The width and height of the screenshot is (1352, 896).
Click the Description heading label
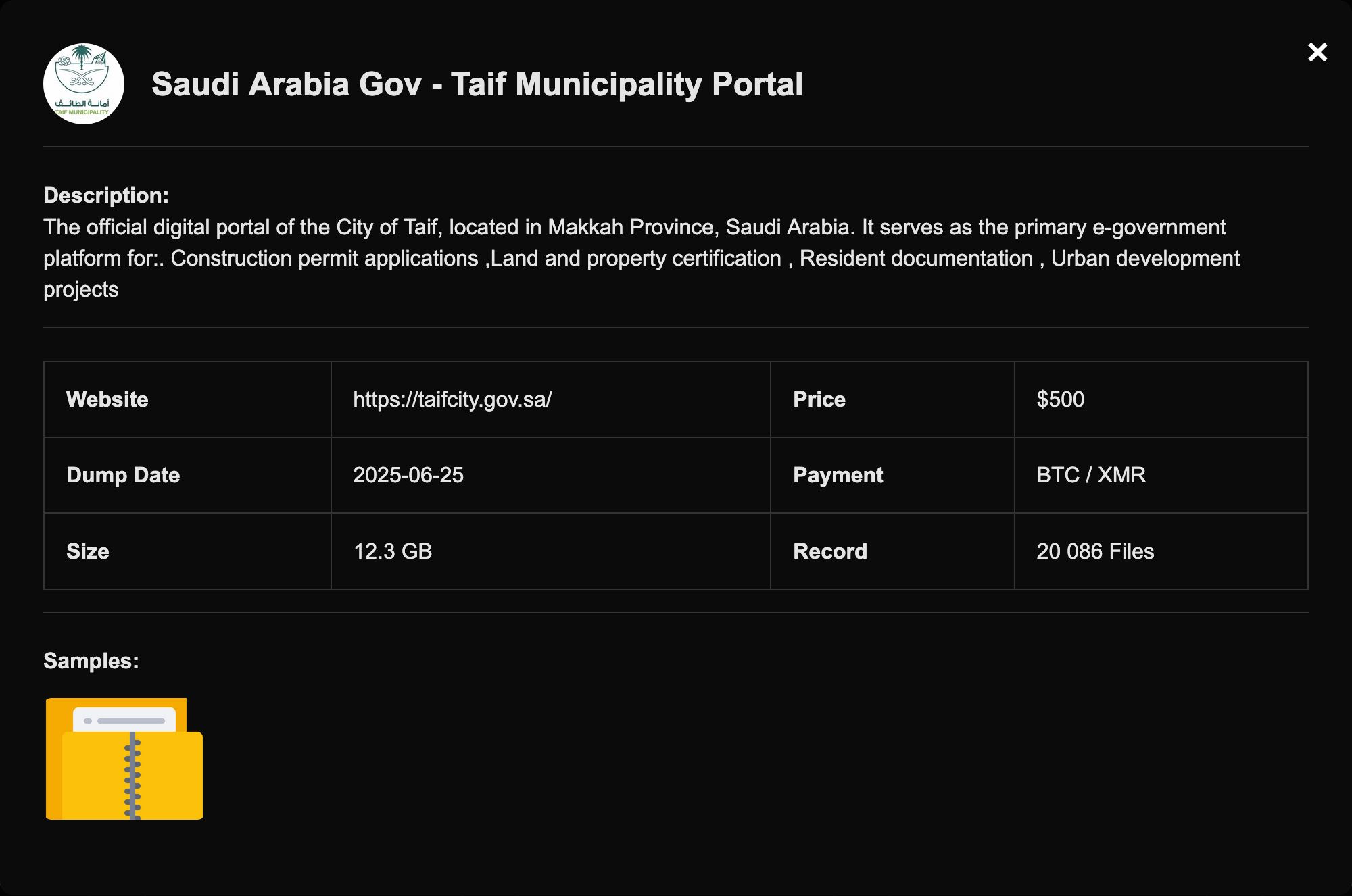tap(106, 195)
